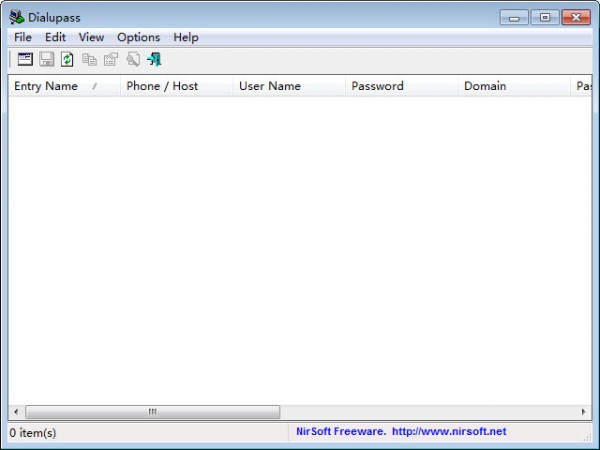Image resolution: width=600 pixels, height=450 pixels.
Task: Close the Dialupass window
Action: point(576,18)
